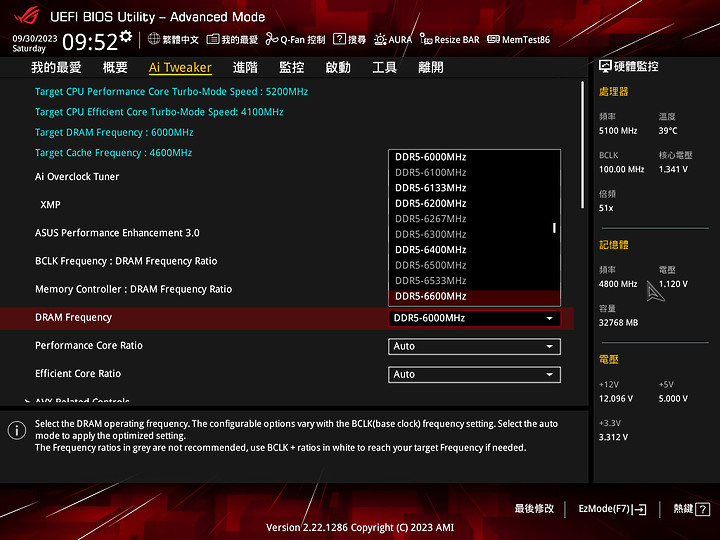The image size is (720, 540).
Task: Click the CPU temperature 39°C reading
Action: [x=668, y=131]
